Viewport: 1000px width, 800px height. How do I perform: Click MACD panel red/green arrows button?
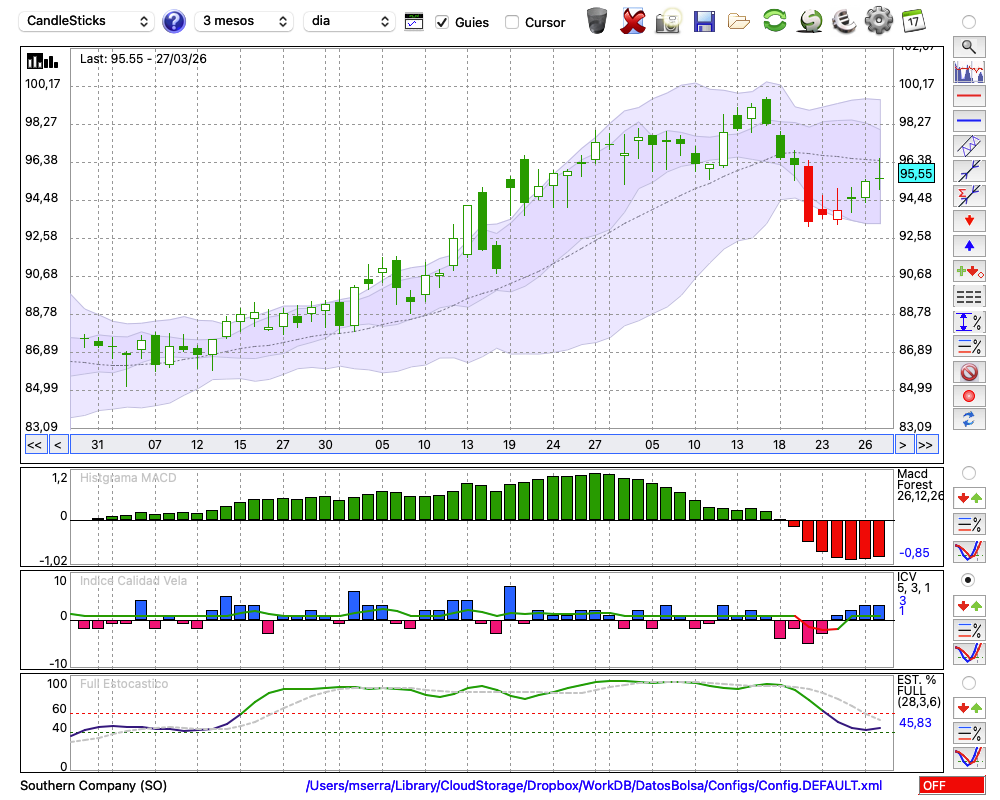[969, 498]
